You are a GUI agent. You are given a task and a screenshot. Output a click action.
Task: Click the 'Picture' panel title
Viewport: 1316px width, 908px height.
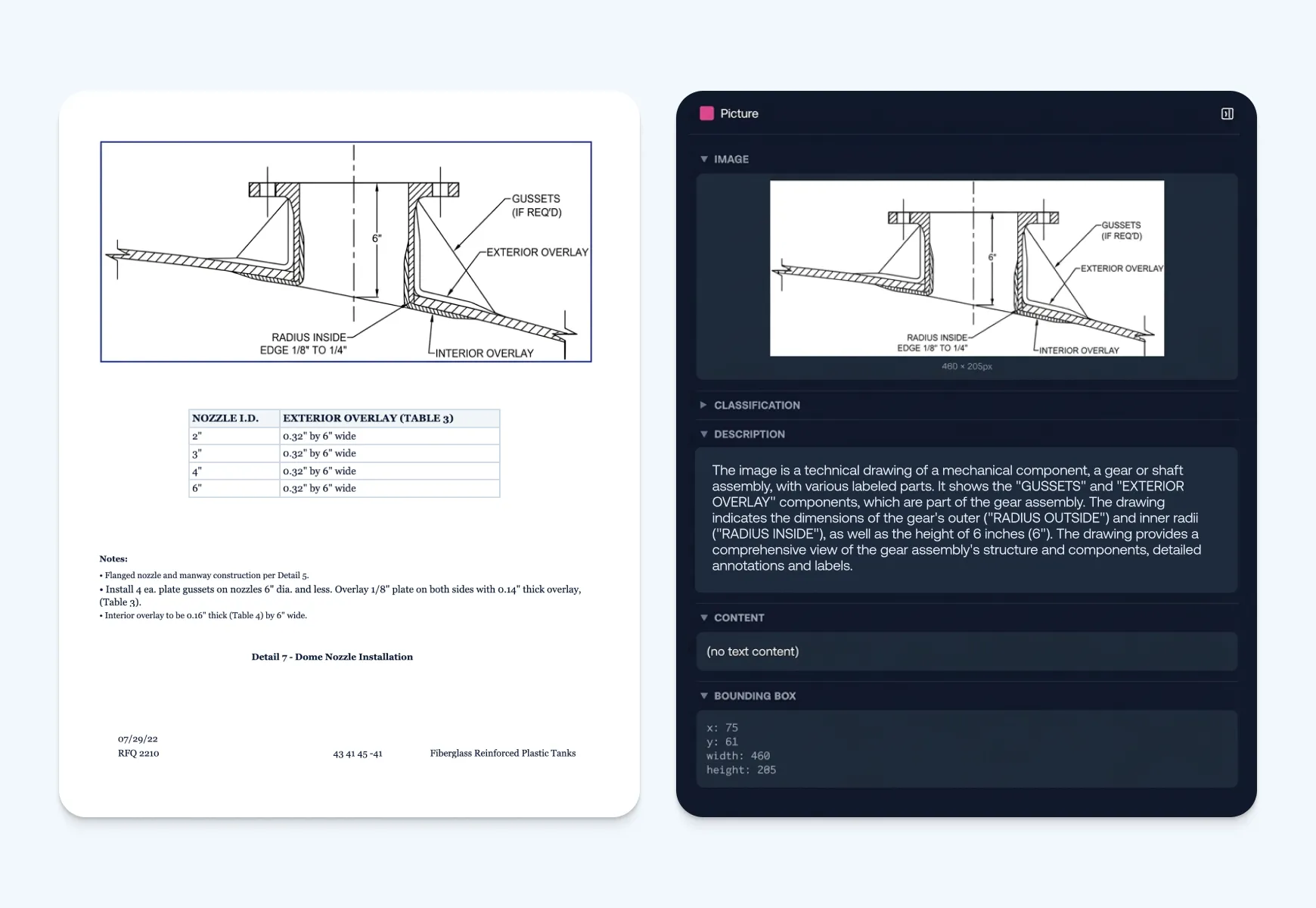739,113
